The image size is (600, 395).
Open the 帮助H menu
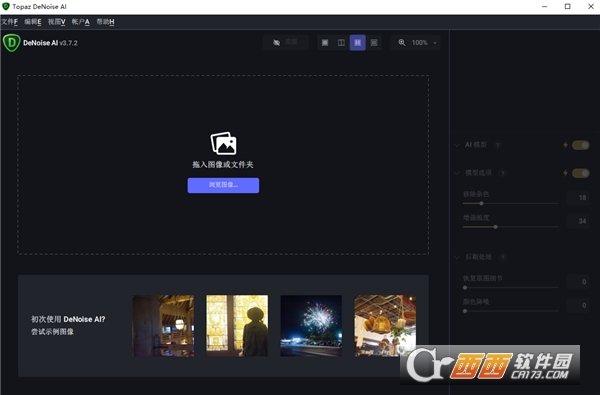pyautogui.click(x=105, y=22)
